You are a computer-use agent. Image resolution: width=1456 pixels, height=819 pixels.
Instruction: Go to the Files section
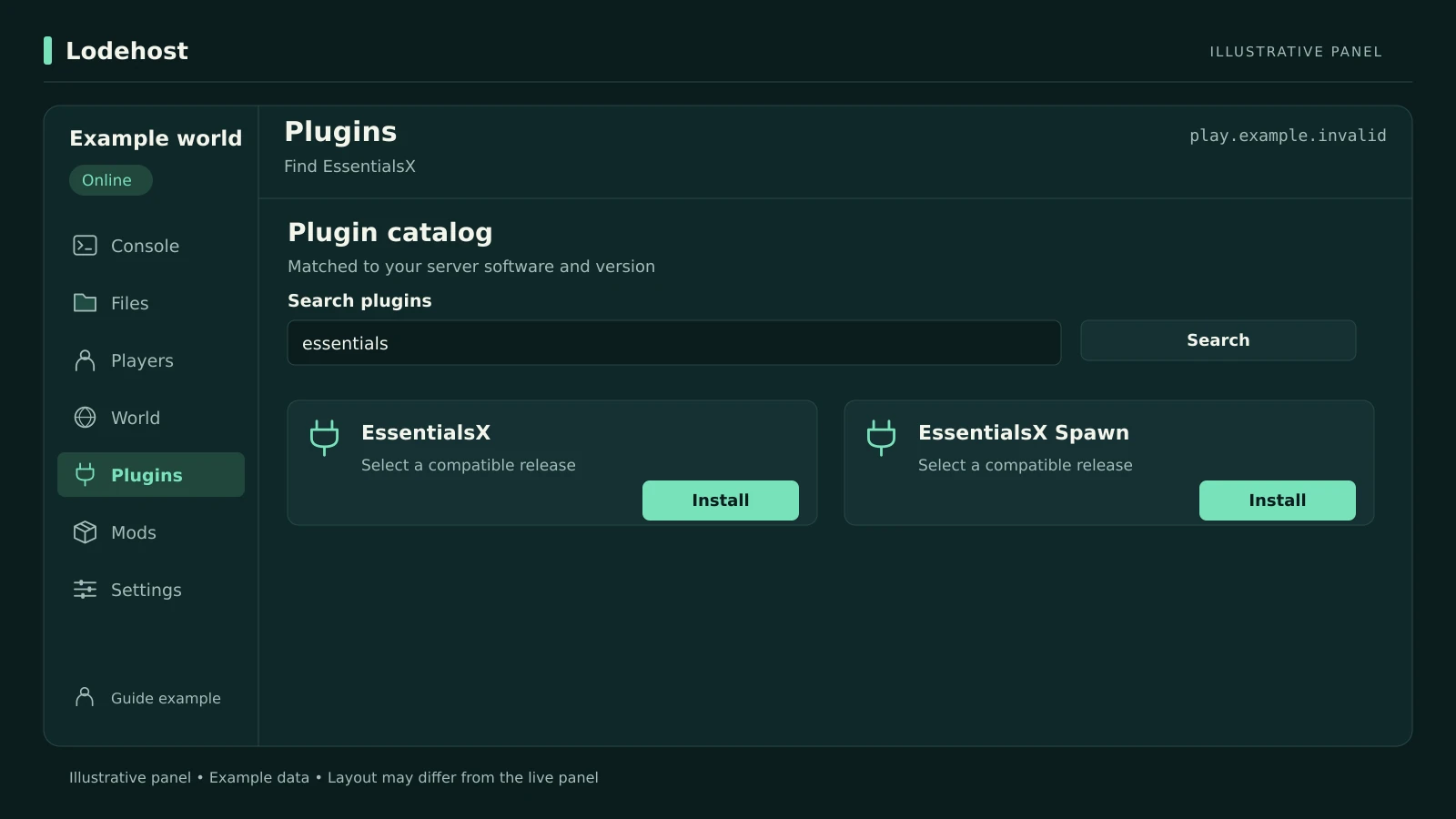point(151,303)
